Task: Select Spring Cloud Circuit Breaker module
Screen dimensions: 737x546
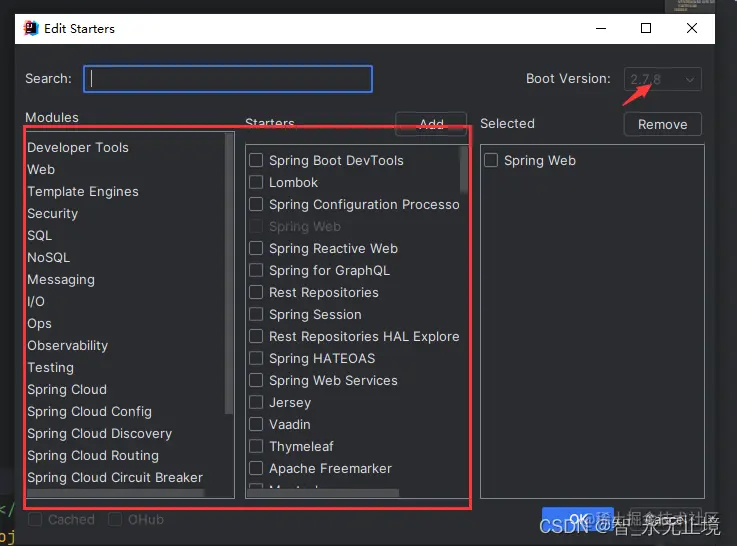Action: coord(115,478)
